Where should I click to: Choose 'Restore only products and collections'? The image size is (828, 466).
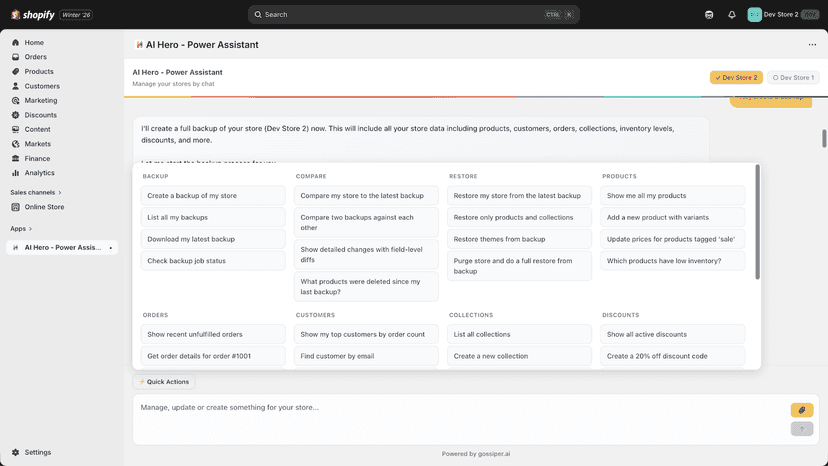click(519, 217)
